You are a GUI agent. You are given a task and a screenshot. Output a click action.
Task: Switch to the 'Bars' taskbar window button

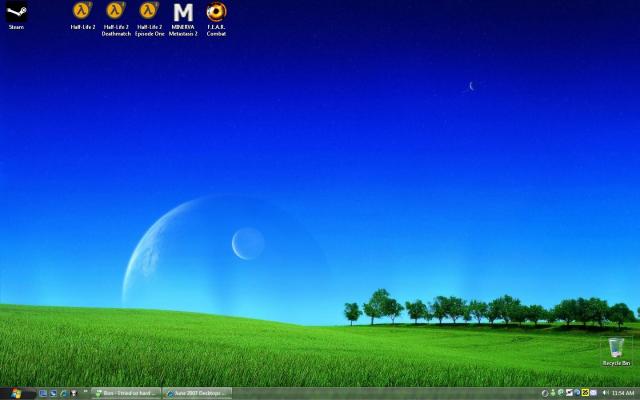126,393
